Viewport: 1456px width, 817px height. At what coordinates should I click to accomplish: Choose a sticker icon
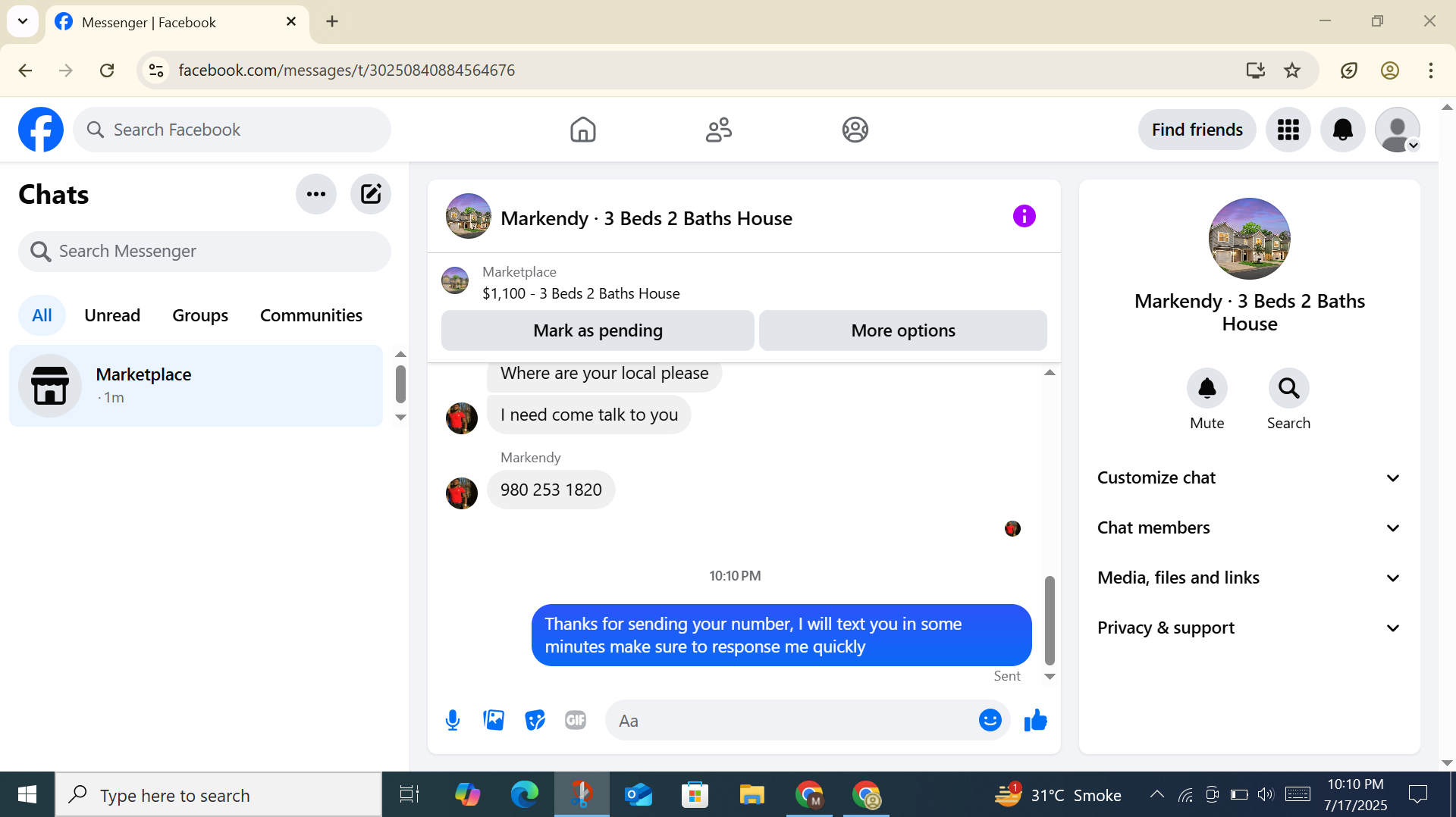(x=535, y=720)
